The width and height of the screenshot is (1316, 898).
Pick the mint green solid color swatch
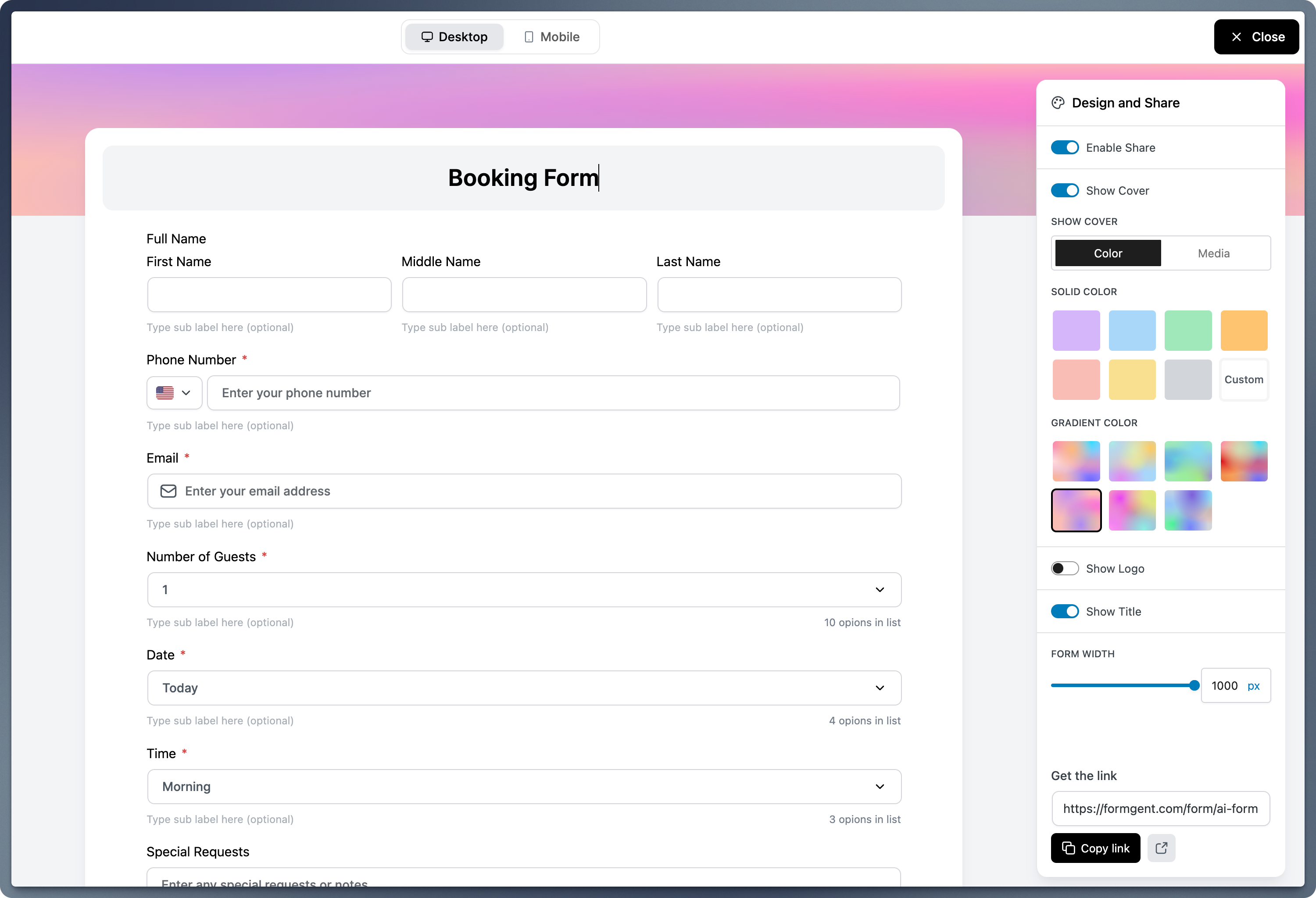coord(1188,331)
